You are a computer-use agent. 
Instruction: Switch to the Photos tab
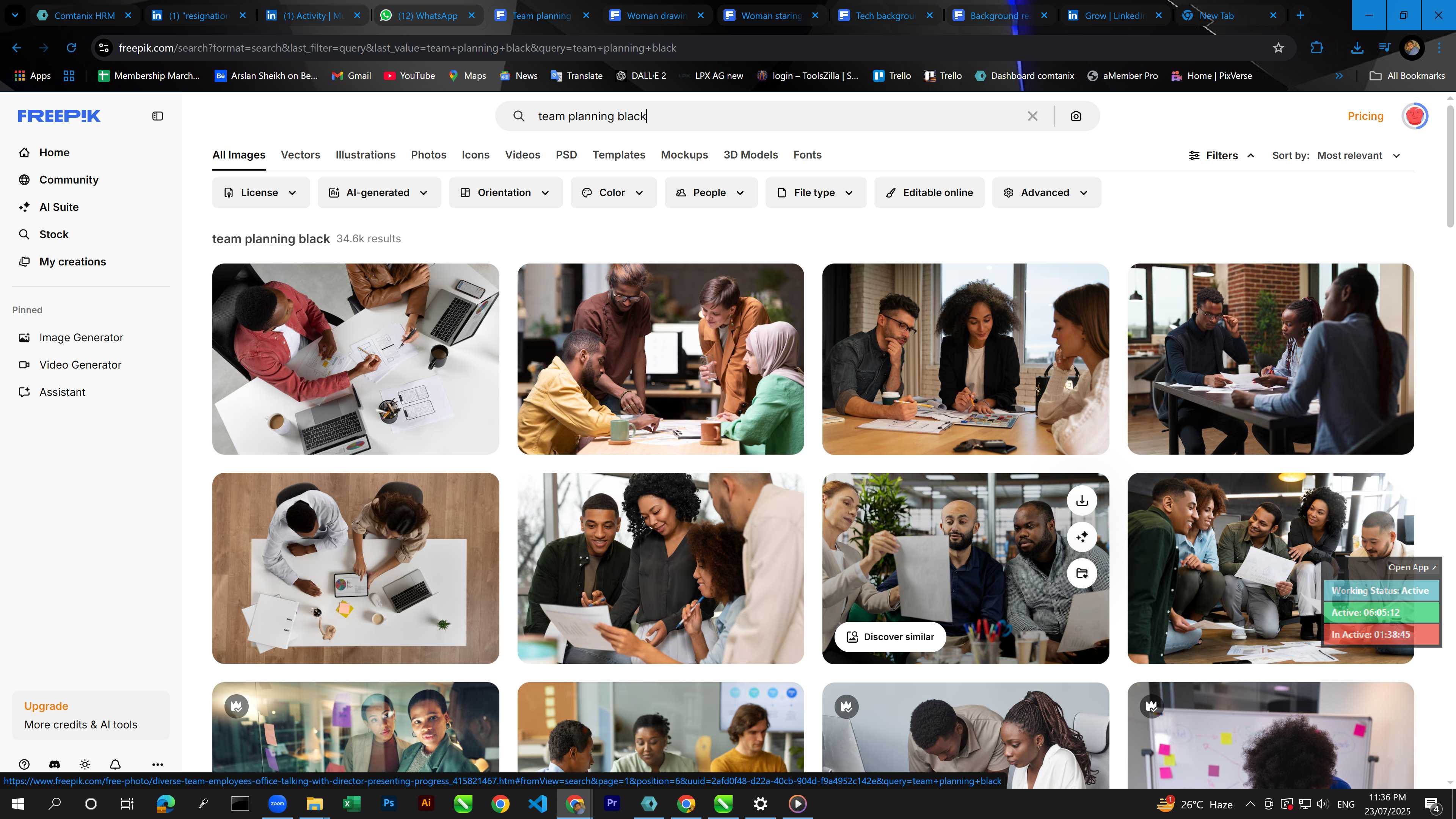[428, 155]
